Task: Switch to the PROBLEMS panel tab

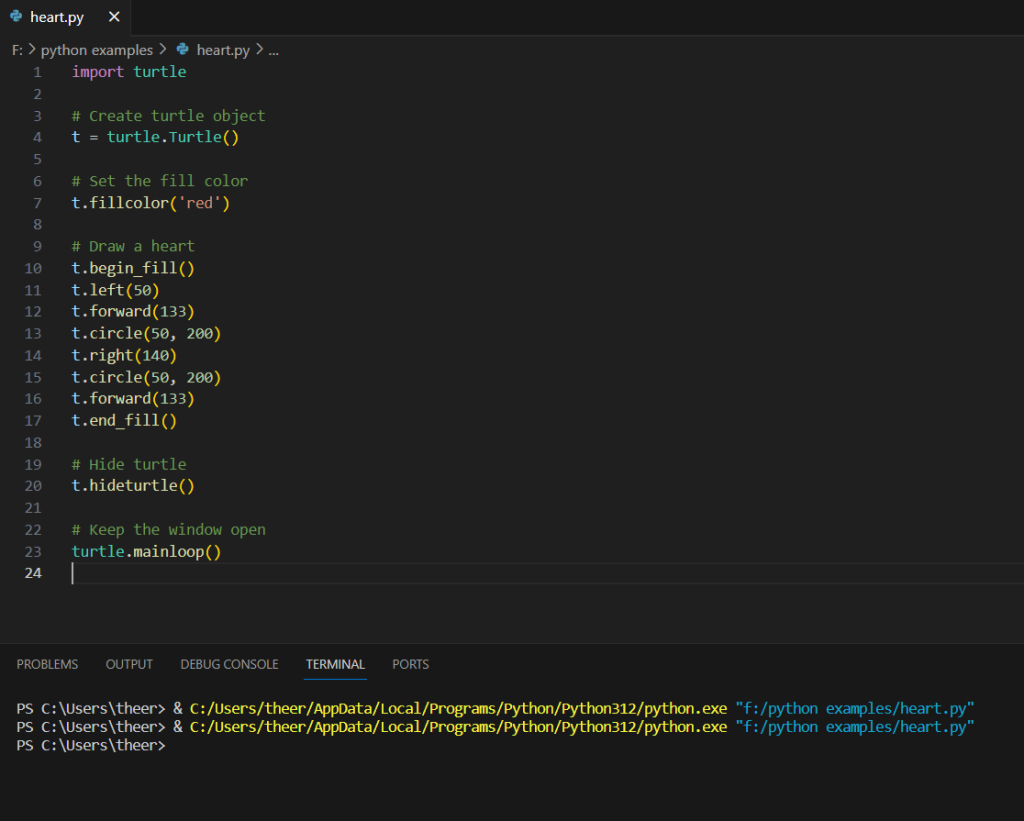Action: [x=47, y=664]
